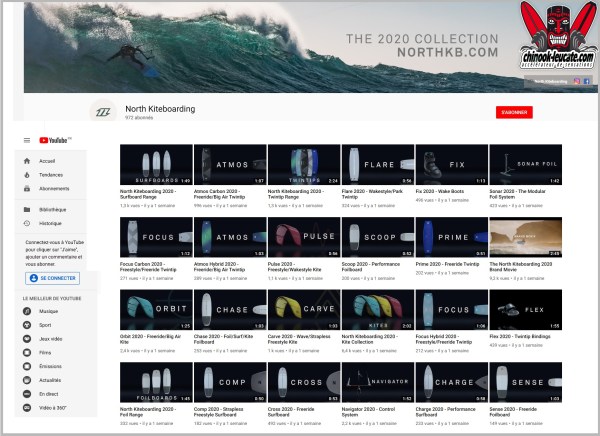Image resolution: width=600 pixels, height=436 pixels.
Task: Open the hamburger menu next to YouTube logo
Action: (x=27, y=140)
